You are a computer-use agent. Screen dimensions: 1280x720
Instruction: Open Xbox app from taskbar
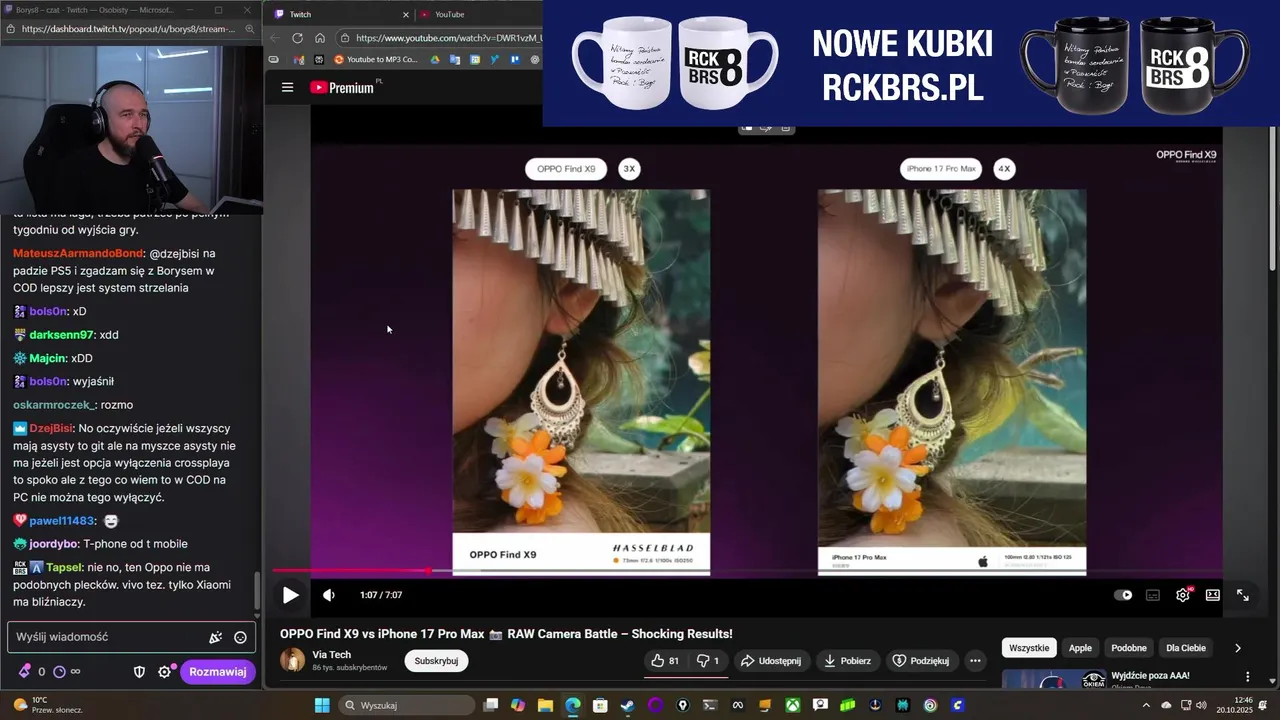click(x=792, y=705)
